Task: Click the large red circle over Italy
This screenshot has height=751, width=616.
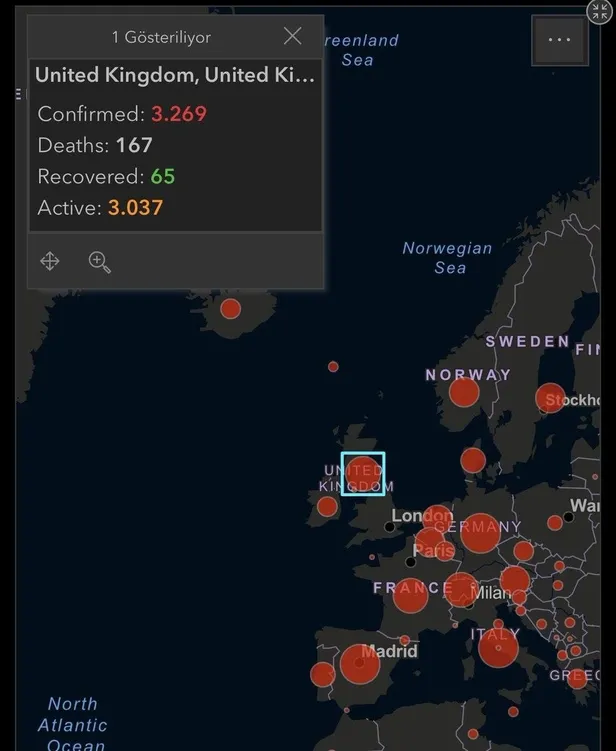Action: 498,648
